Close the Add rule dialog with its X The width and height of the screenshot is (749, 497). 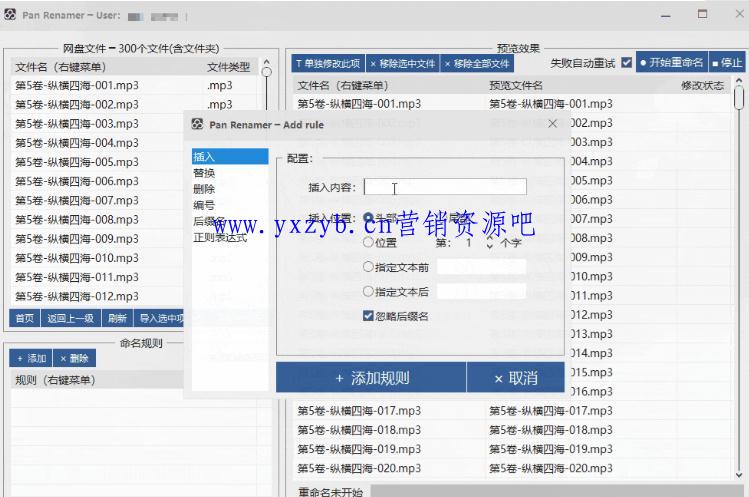click(552, 124)
